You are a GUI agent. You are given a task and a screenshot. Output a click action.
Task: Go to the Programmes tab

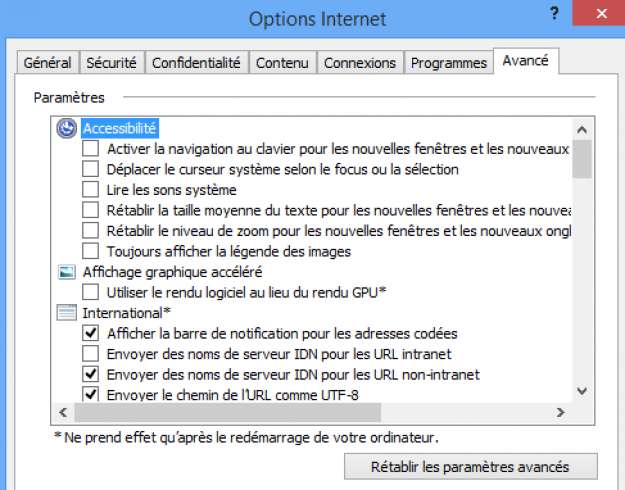coord(449,63)
